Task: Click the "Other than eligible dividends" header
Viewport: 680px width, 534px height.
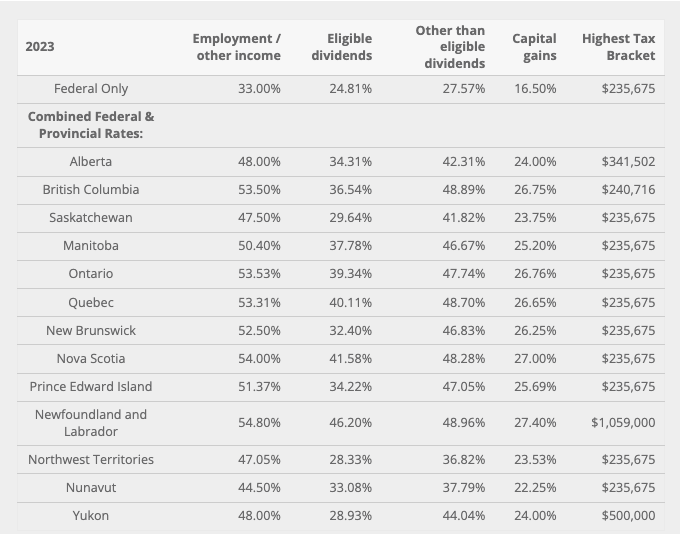Action: click(x=450, y=47)
